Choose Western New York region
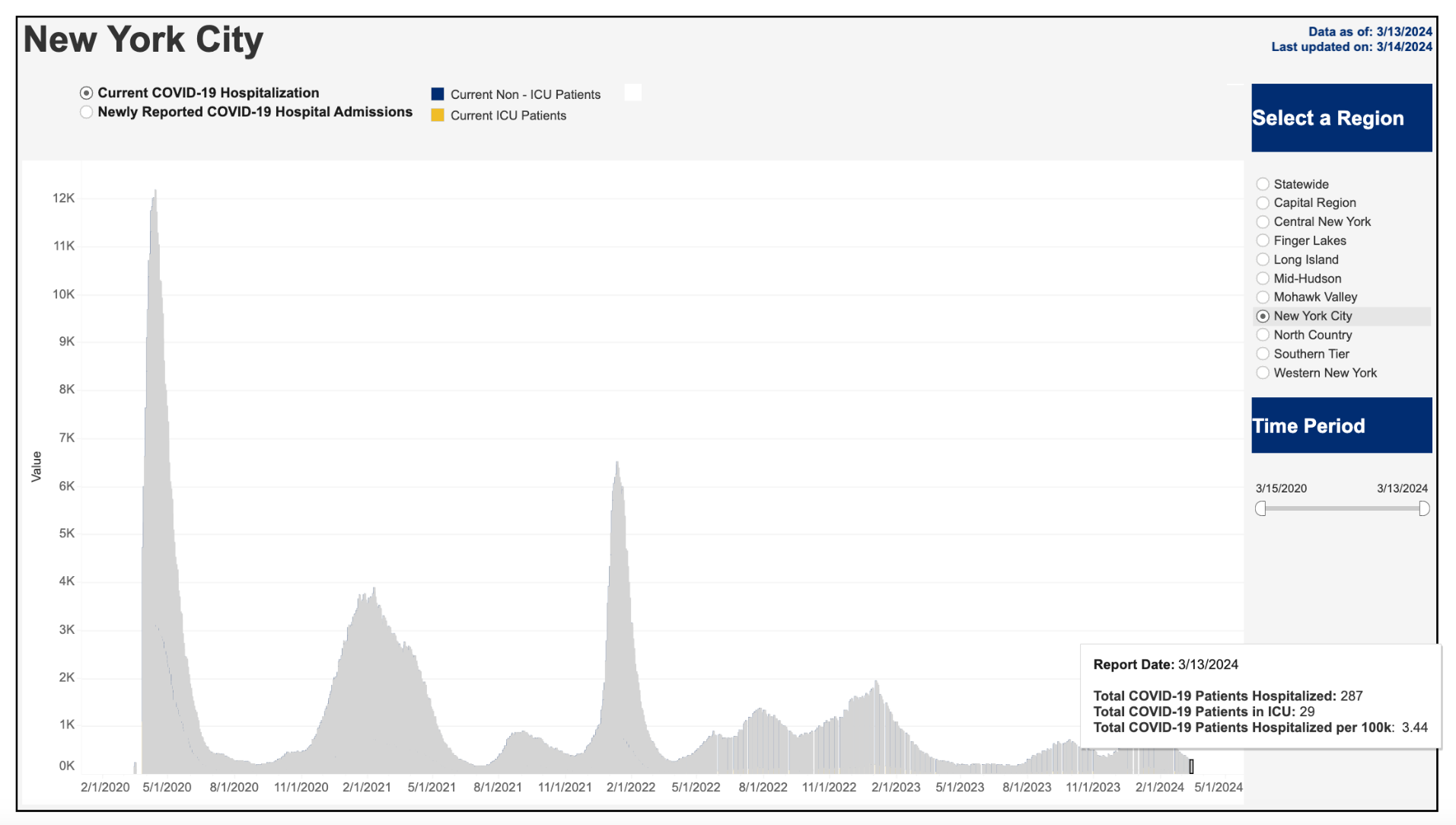1456x825 pixels. (1263, 373)
